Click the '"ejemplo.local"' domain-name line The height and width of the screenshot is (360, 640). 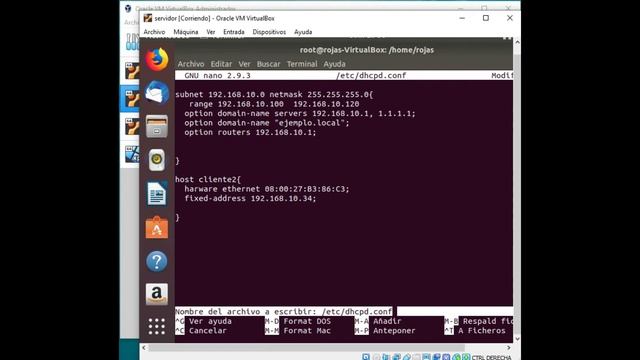coord(267,123)
